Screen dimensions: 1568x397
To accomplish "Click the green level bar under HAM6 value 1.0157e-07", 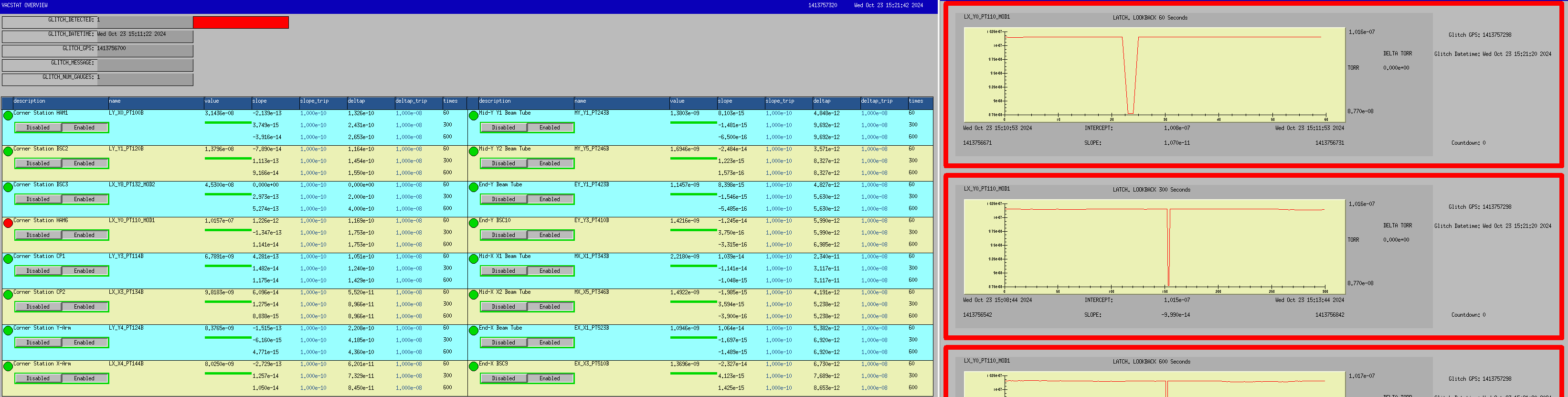I will coord(228,230).
